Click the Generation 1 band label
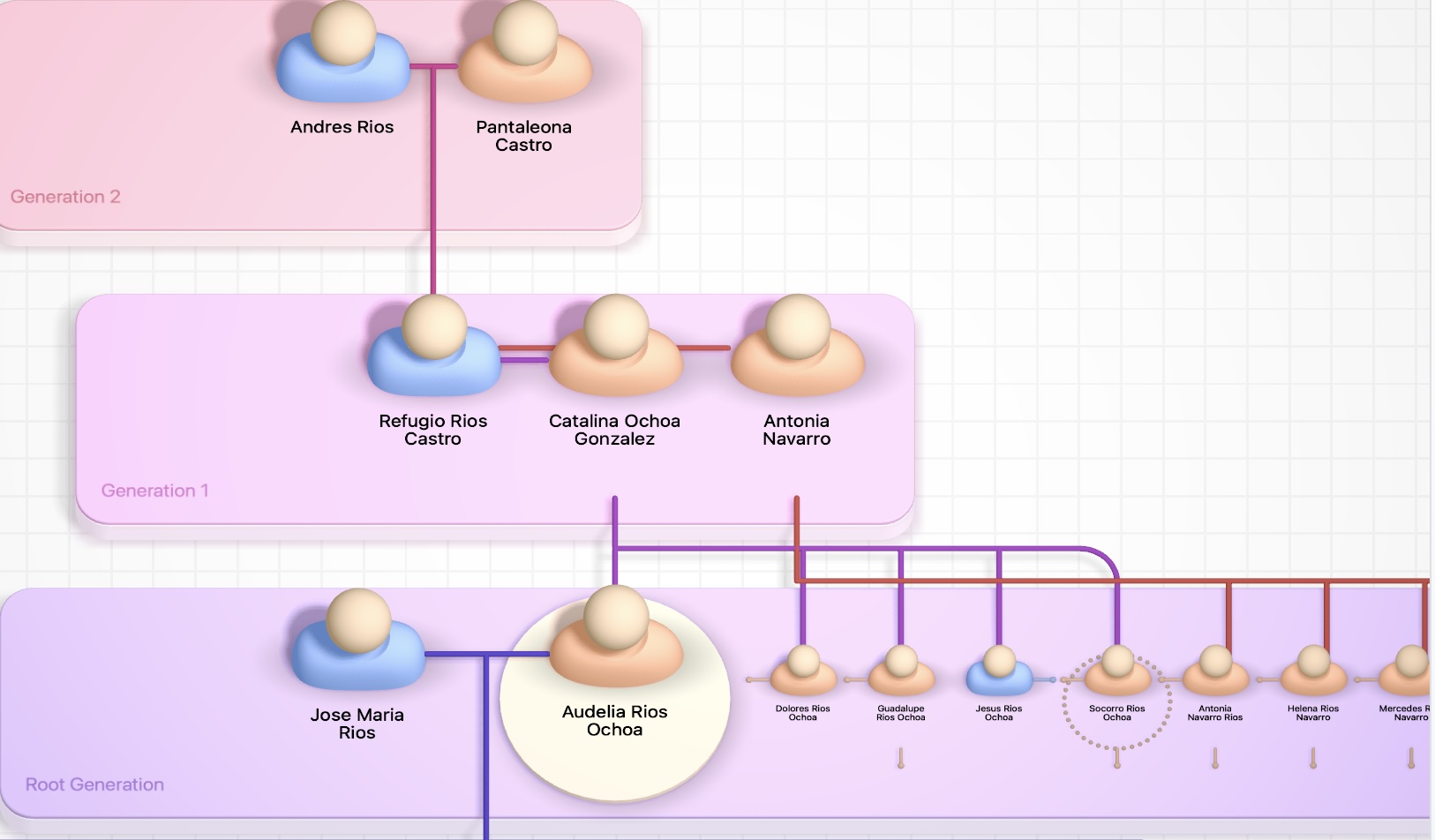The width and height of the screenshot is (1435, 840). click(154, 491)
